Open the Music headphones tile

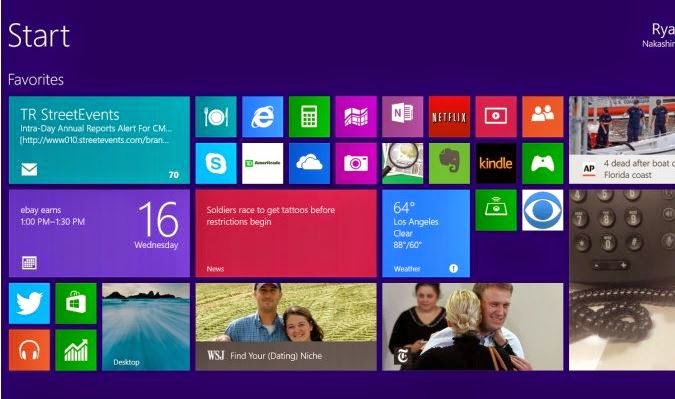29,350
